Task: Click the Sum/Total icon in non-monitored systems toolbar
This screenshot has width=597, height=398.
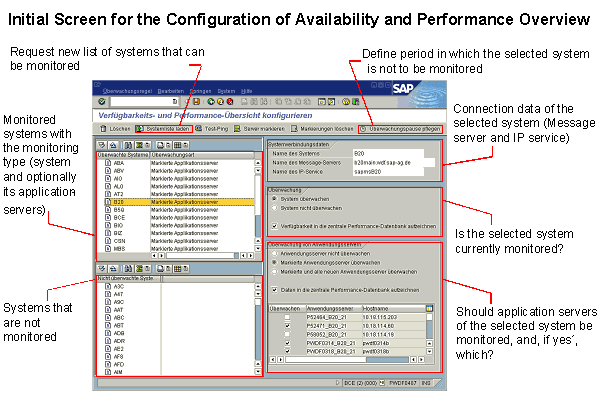Action: point(139,269)
